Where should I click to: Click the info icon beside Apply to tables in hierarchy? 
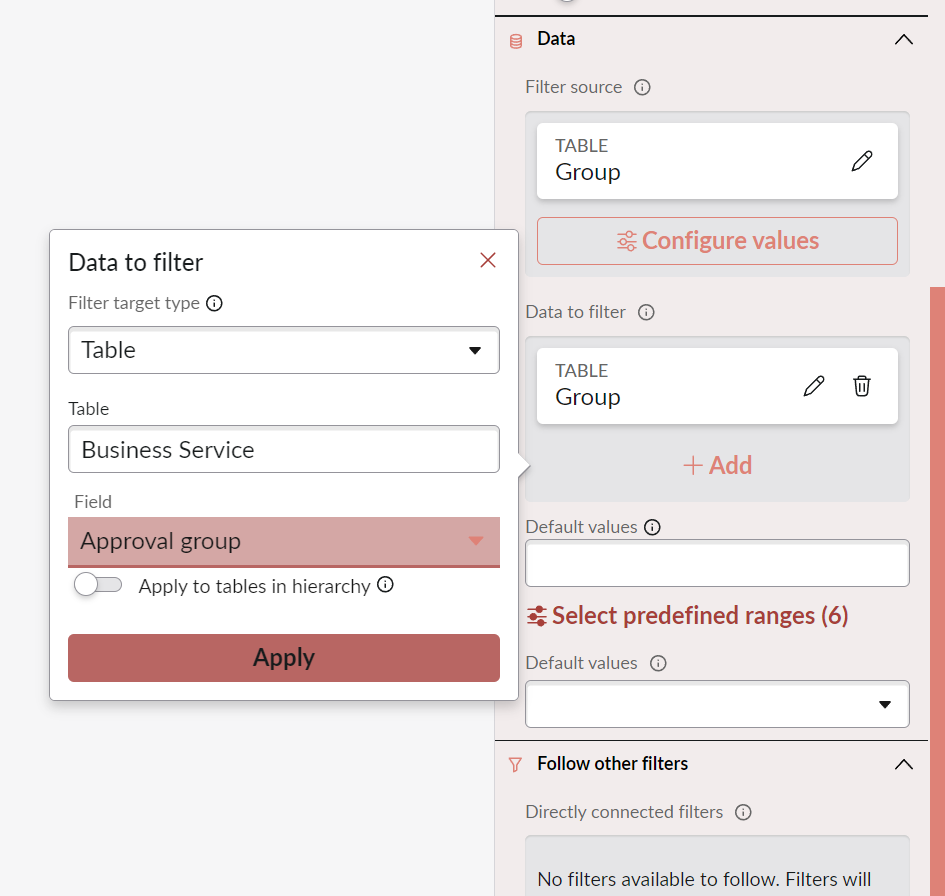(385, 586)
